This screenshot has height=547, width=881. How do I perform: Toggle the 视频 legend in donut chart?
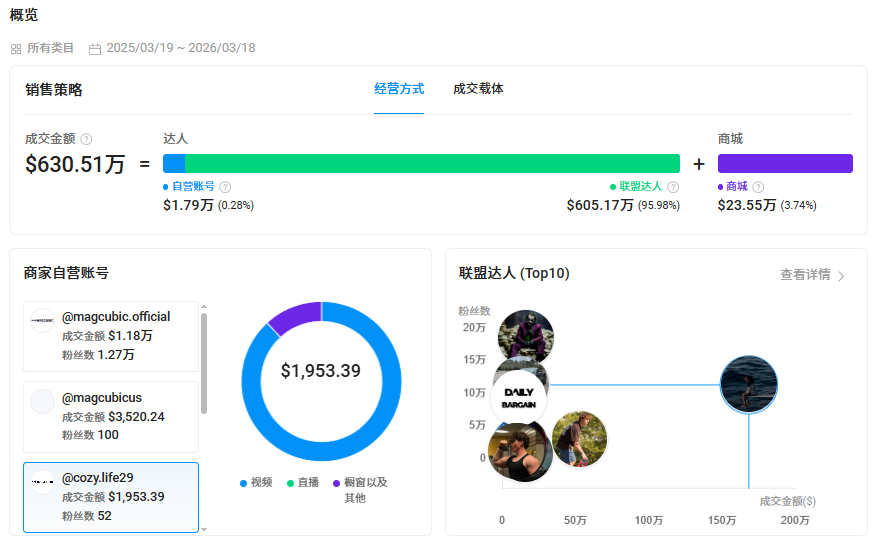click(x=256, y=482)
